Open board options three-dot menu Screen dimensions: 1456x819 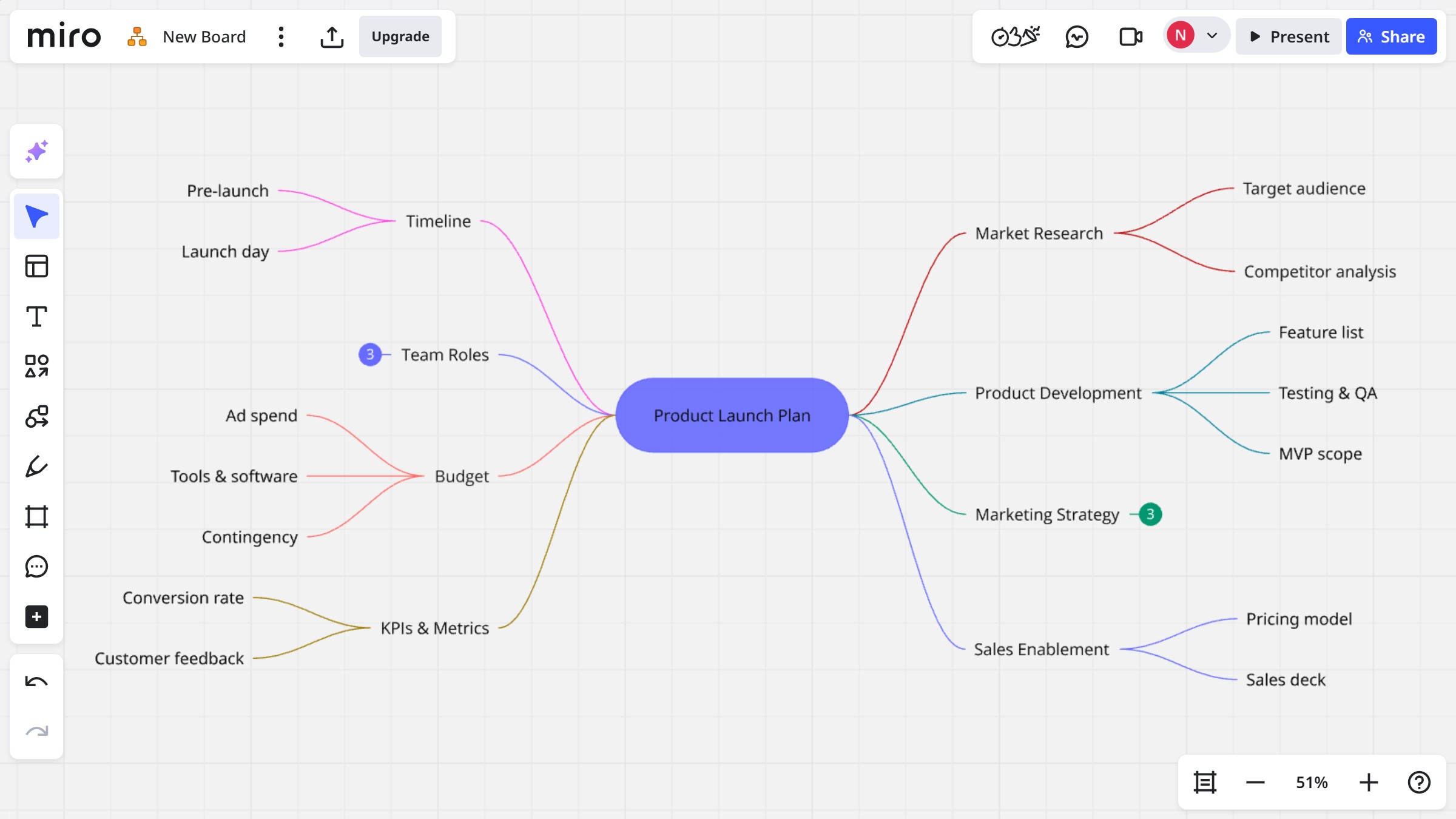281,37
